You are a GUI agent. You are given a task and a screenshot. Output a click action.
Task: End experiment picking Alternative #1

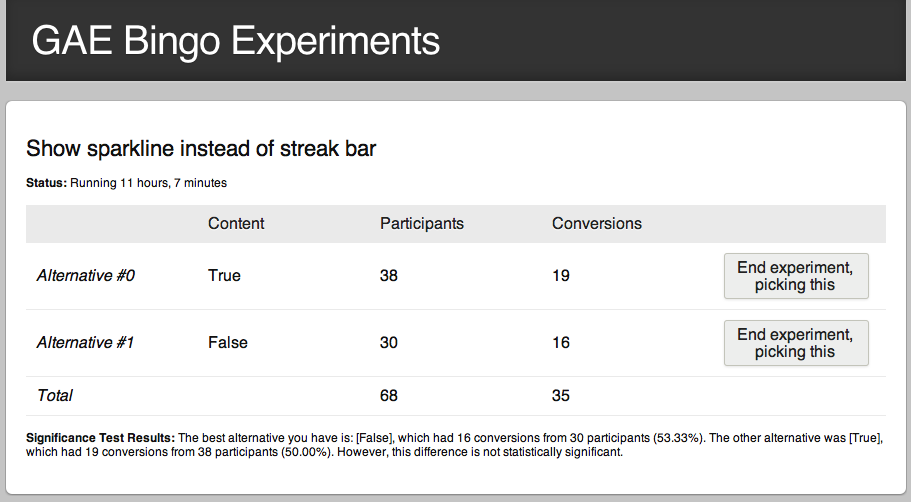795,343
